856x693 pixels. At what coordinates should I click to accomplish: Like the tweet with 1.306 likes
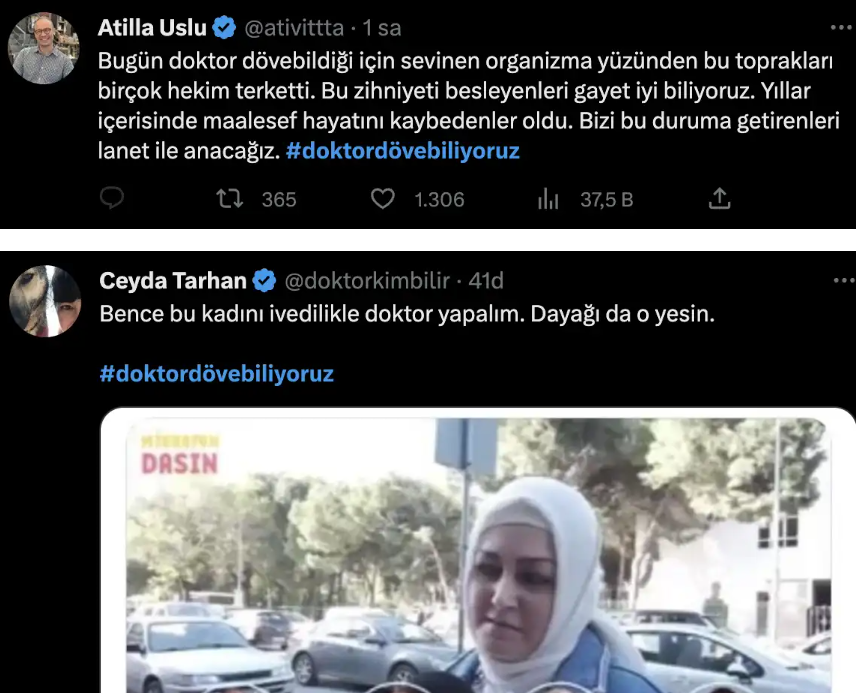tap(383, 199)
